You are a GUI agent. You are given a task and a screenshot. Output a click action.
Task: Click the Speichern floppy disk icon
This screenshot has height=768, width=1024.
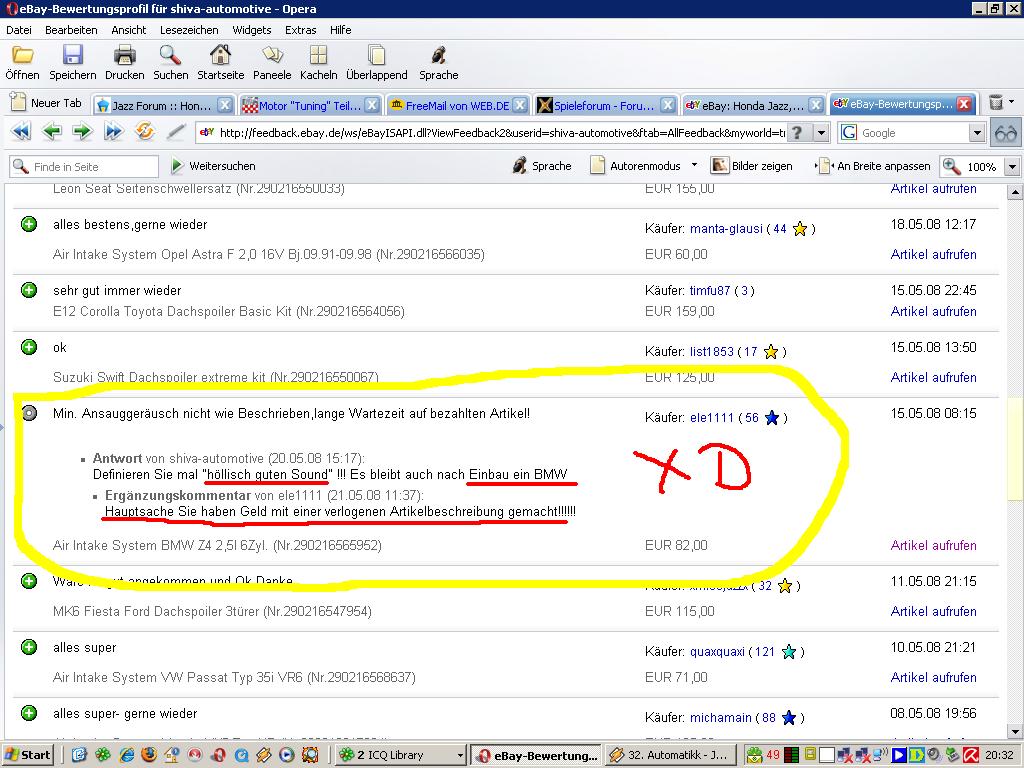click(72, 55)
